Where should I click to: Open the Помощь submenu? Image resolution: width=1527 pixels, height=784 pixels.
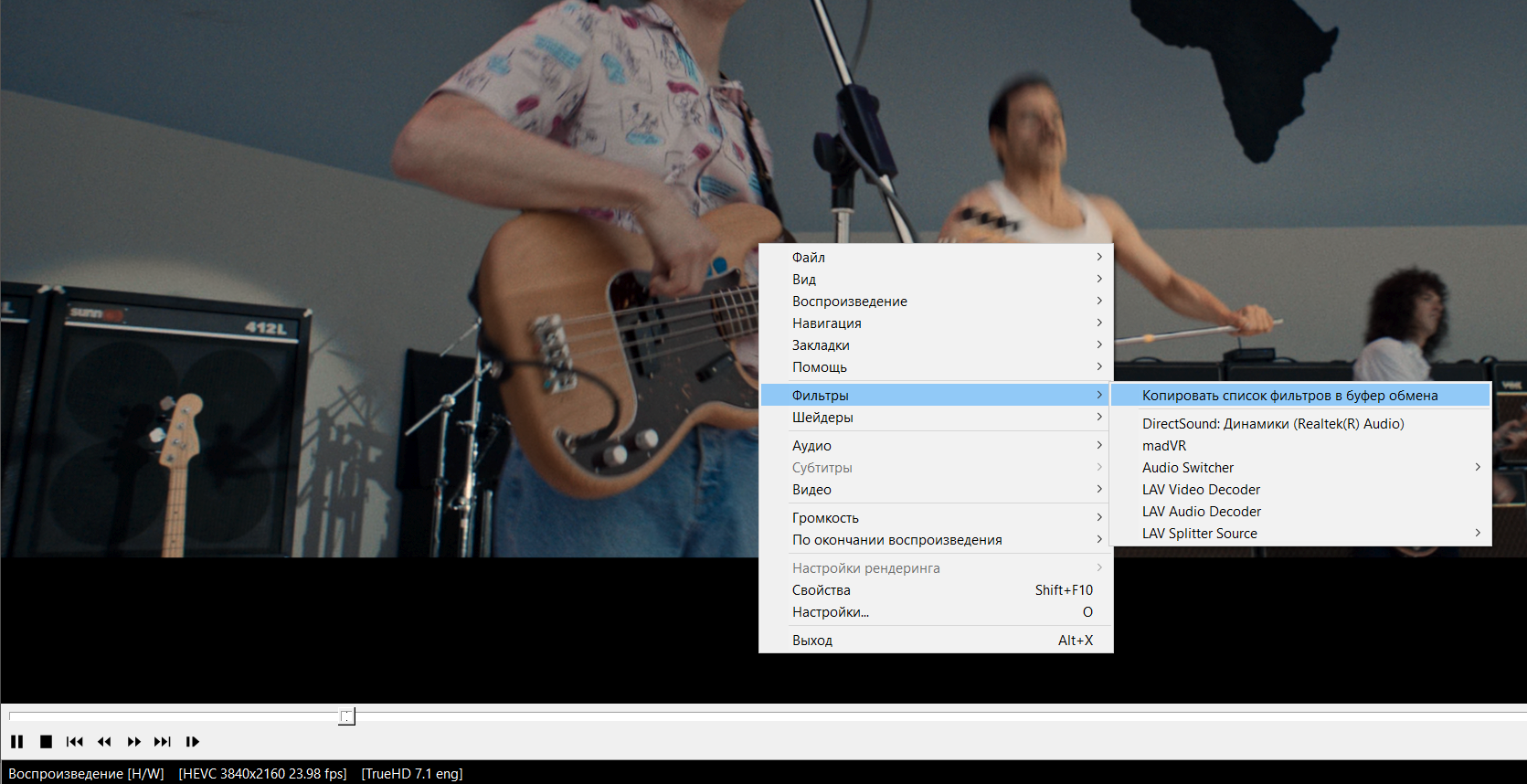(936, 367)
